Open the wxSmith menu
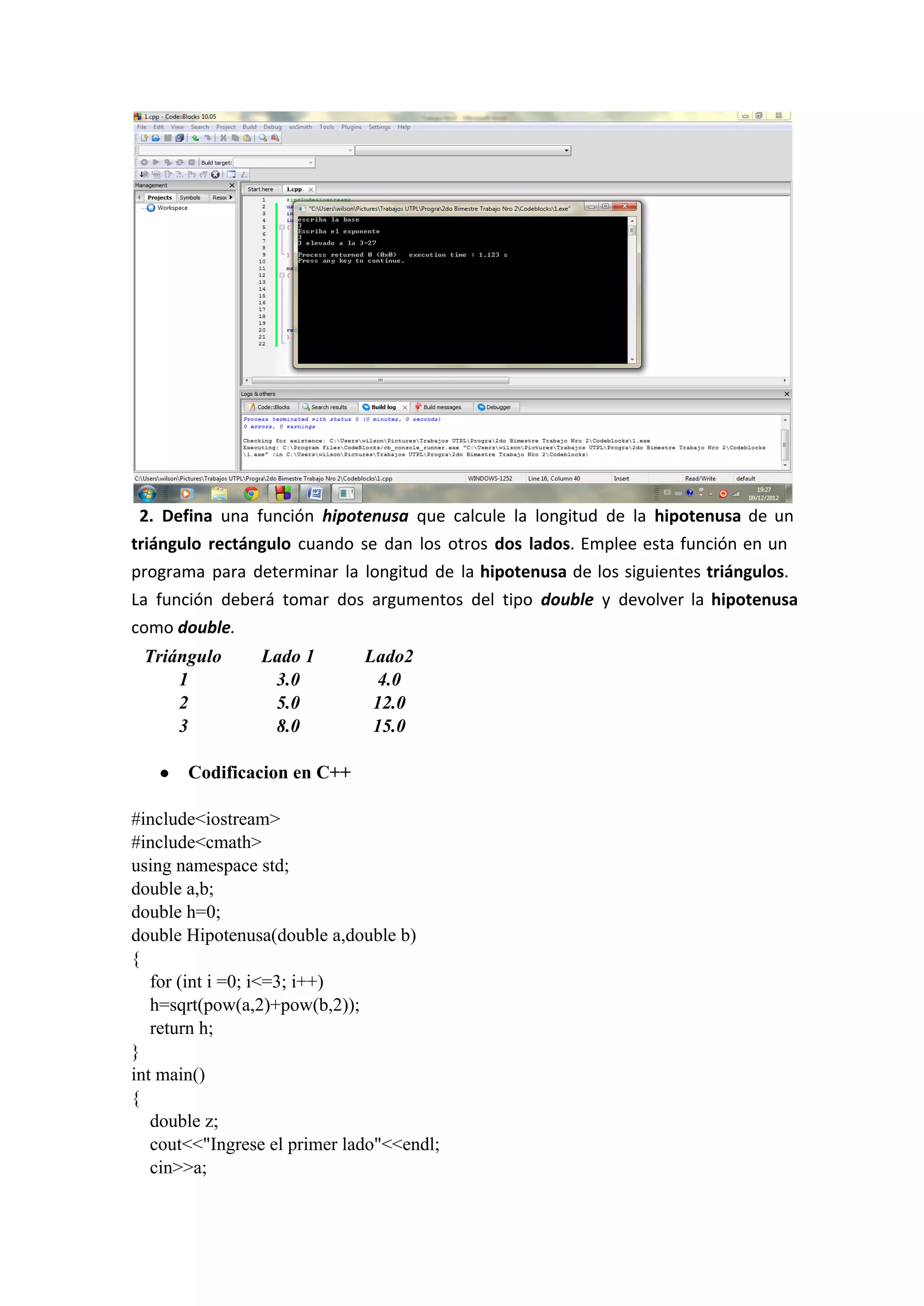The width and height of the screenshot is (924, 1306). point(300,127)
